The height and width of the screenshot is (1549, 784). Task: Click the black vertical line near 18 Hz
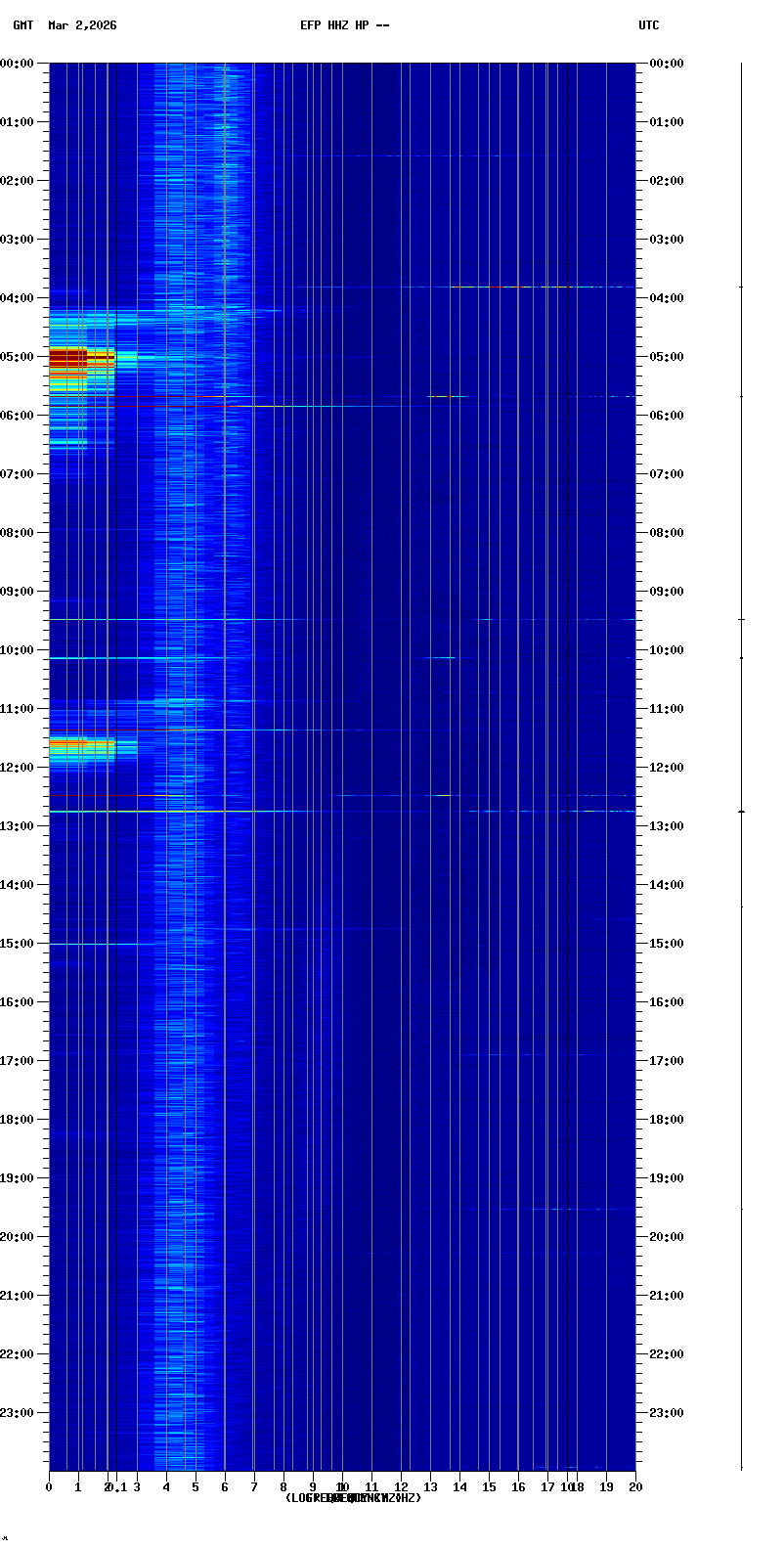coord(567,763)
